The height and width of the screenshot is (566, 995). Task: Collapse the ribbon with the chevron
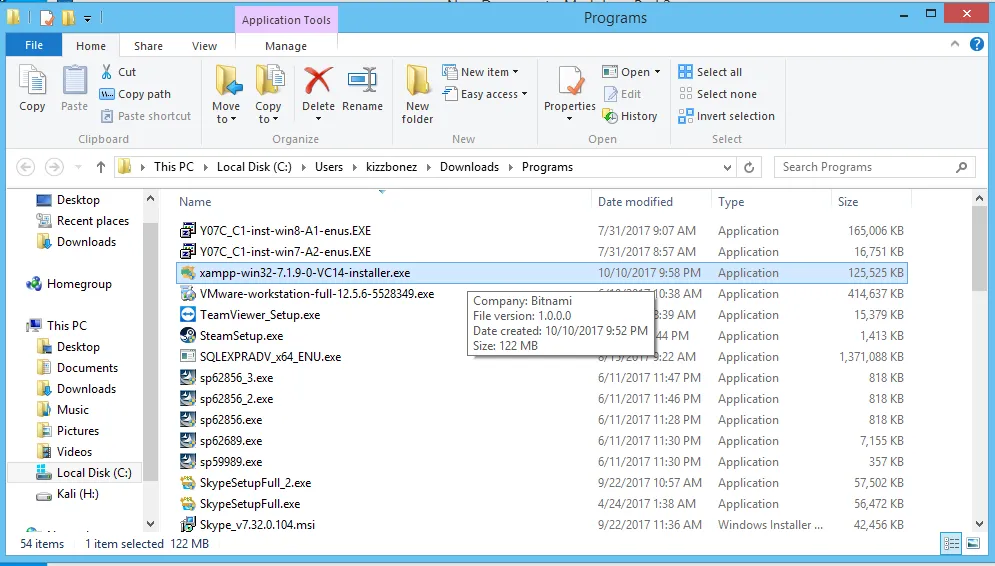[x=954, y=44]
